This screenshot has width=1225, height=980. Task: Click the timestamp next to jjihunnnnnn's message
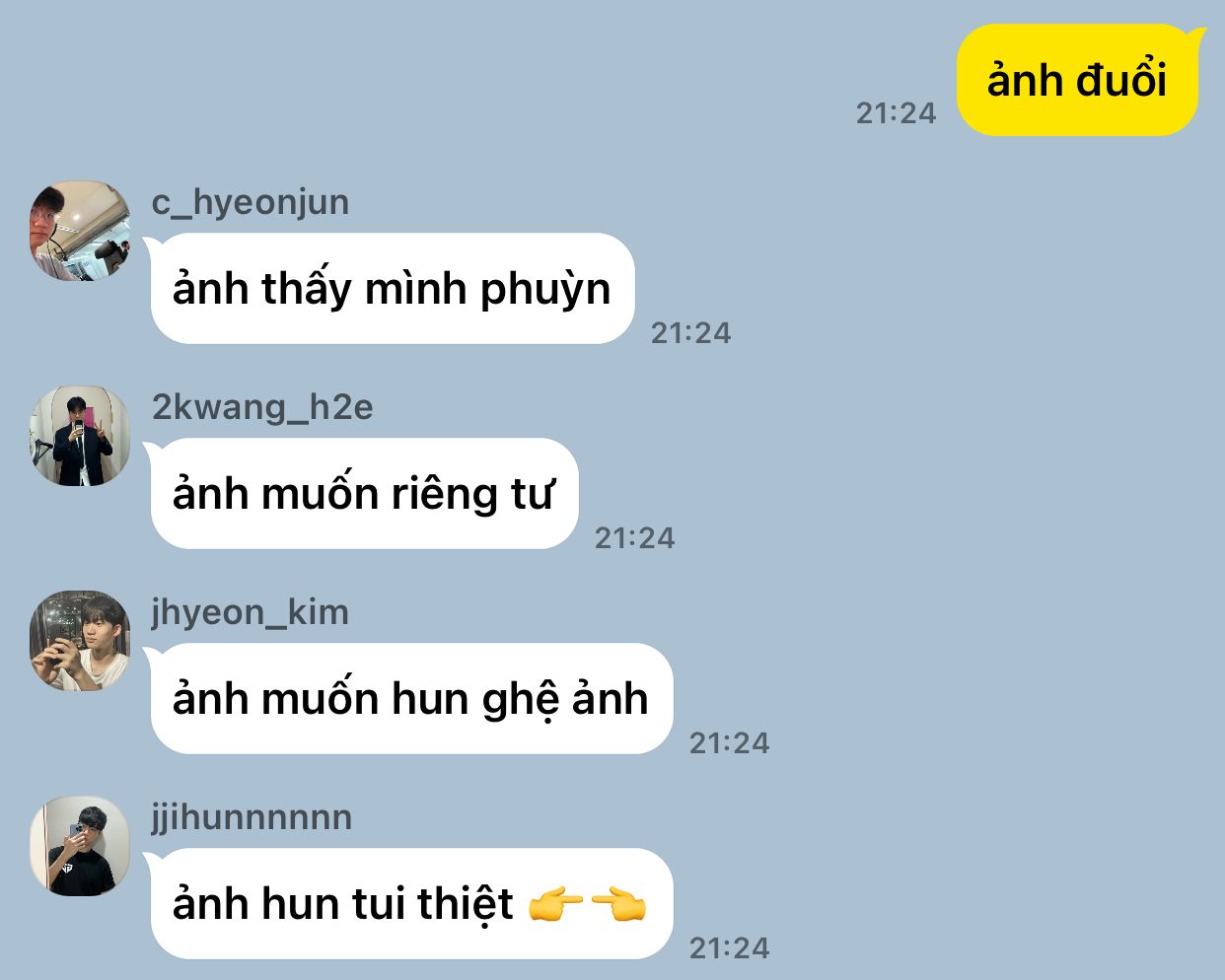[x=729, y=948]
